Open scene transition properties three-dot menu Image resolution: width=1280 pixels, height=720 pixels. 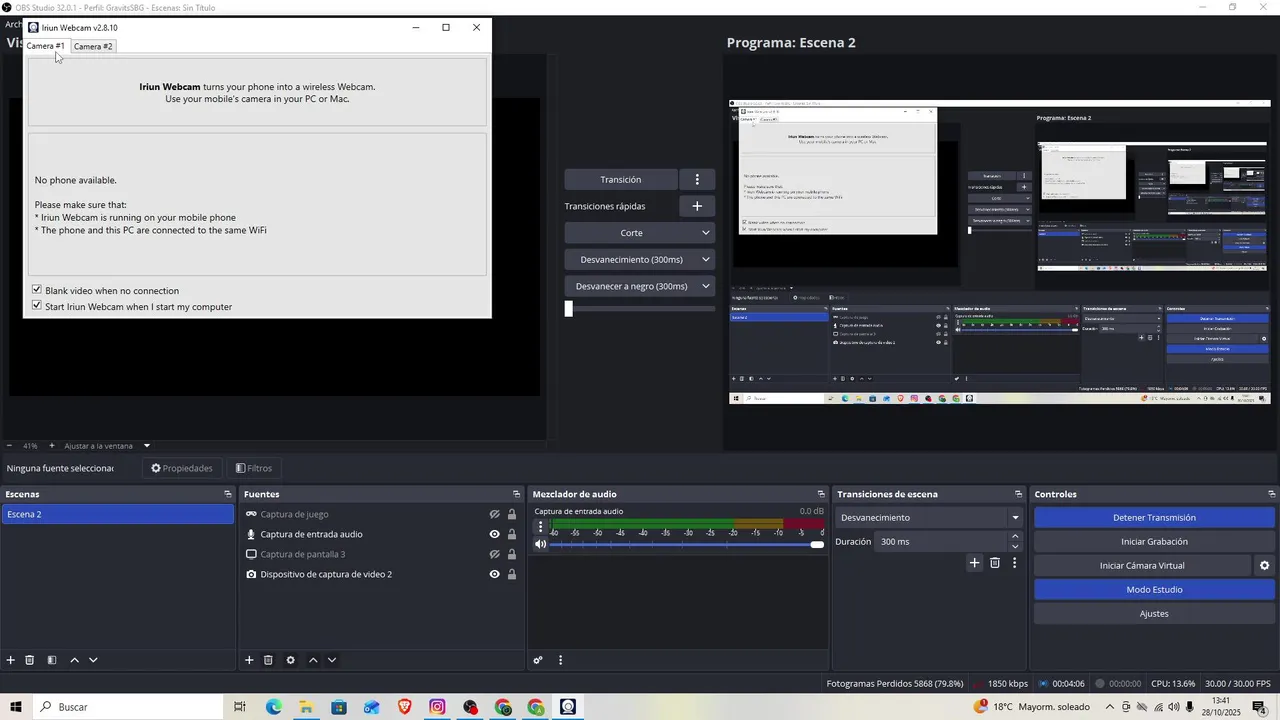click(1014, 563)
